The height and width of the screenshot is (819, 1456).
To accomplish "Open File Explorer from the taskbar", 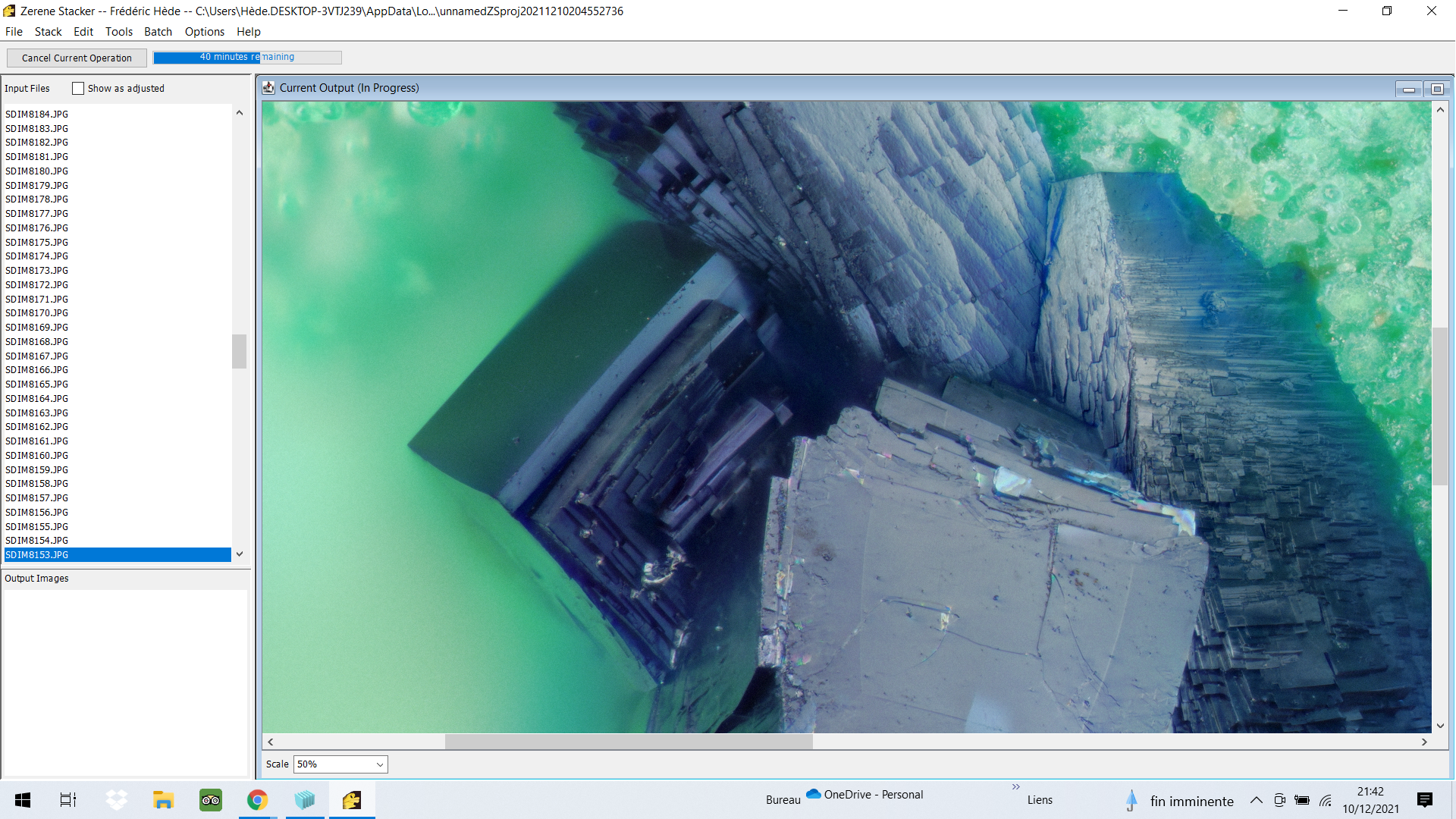I will 163,800.
